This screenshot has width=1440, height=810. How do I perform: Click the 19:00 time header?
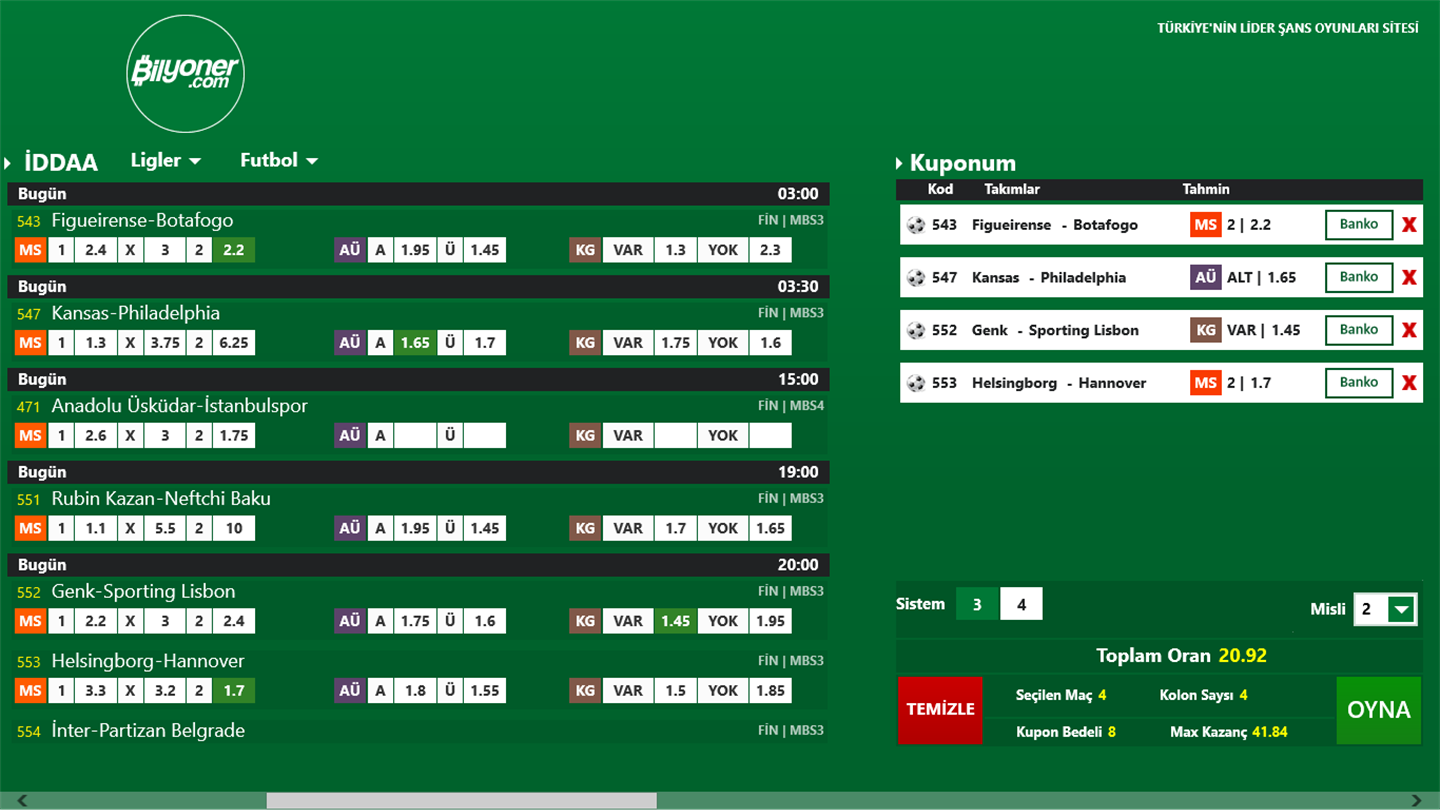pyautogui.click(x=798, y=472)
